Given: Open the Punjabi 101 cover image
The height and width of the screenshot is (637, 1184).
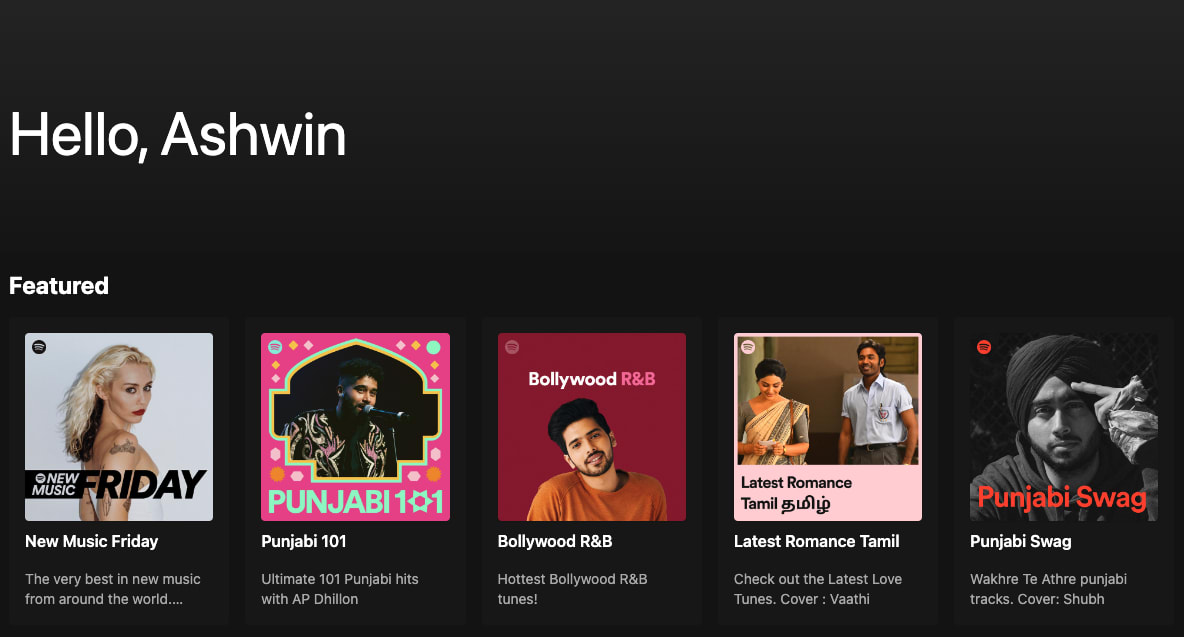Looking at the screenshot, I should point(355,427).
